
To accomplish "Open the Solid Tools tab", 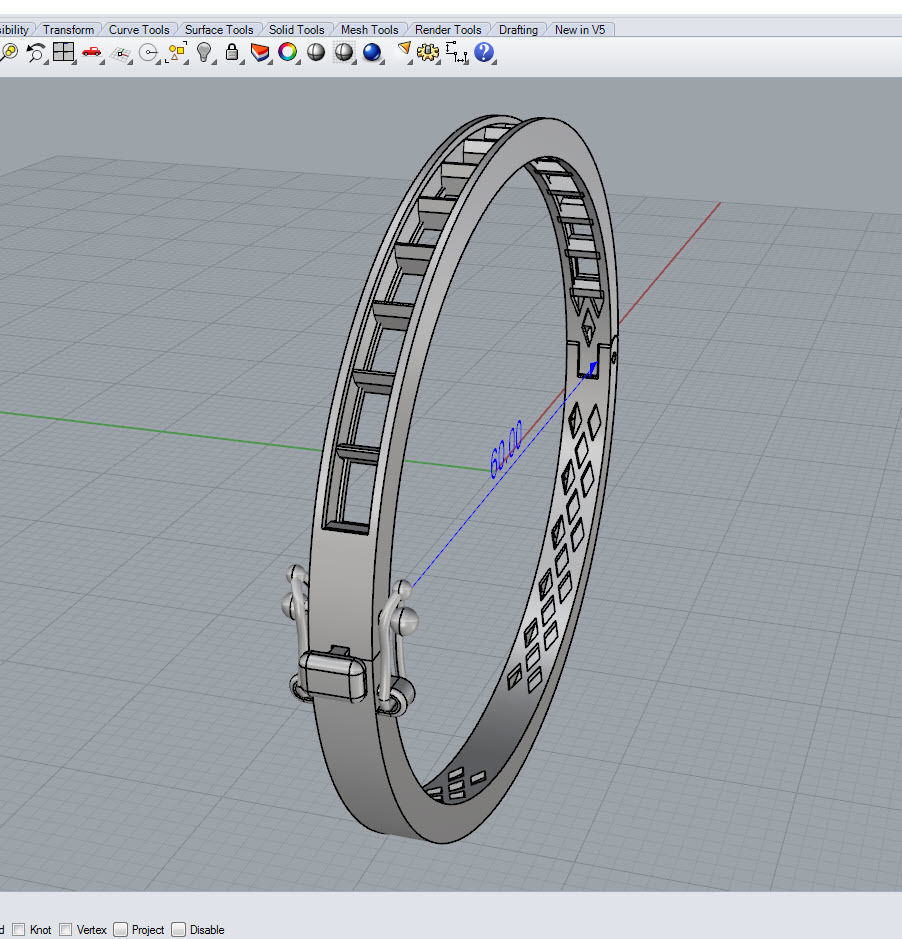I will [x=296, y=29].
